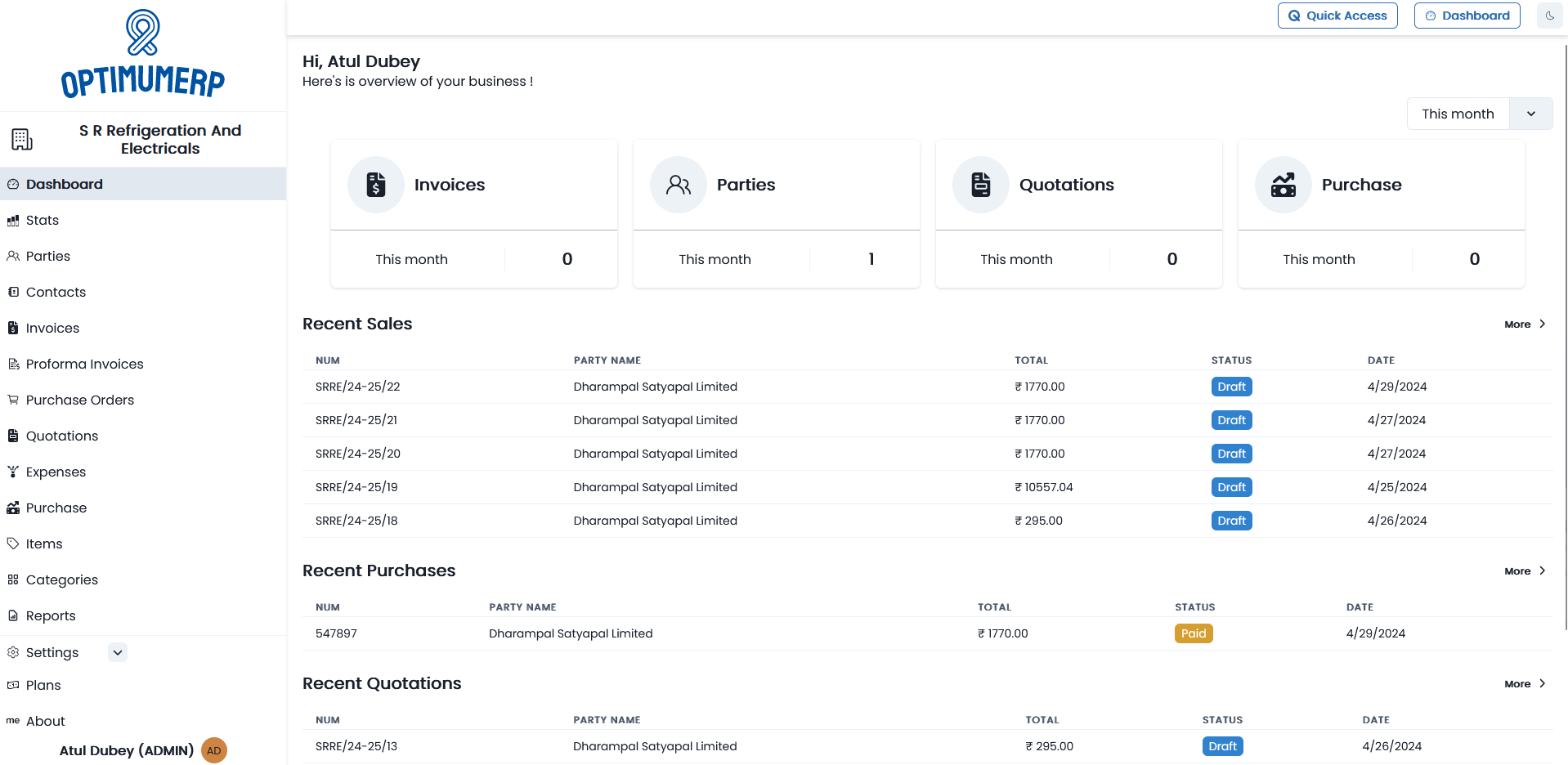Click the chevron next to Recent Purchases More
This screenshot has height=765, width=1568.
click(1543, 571)
